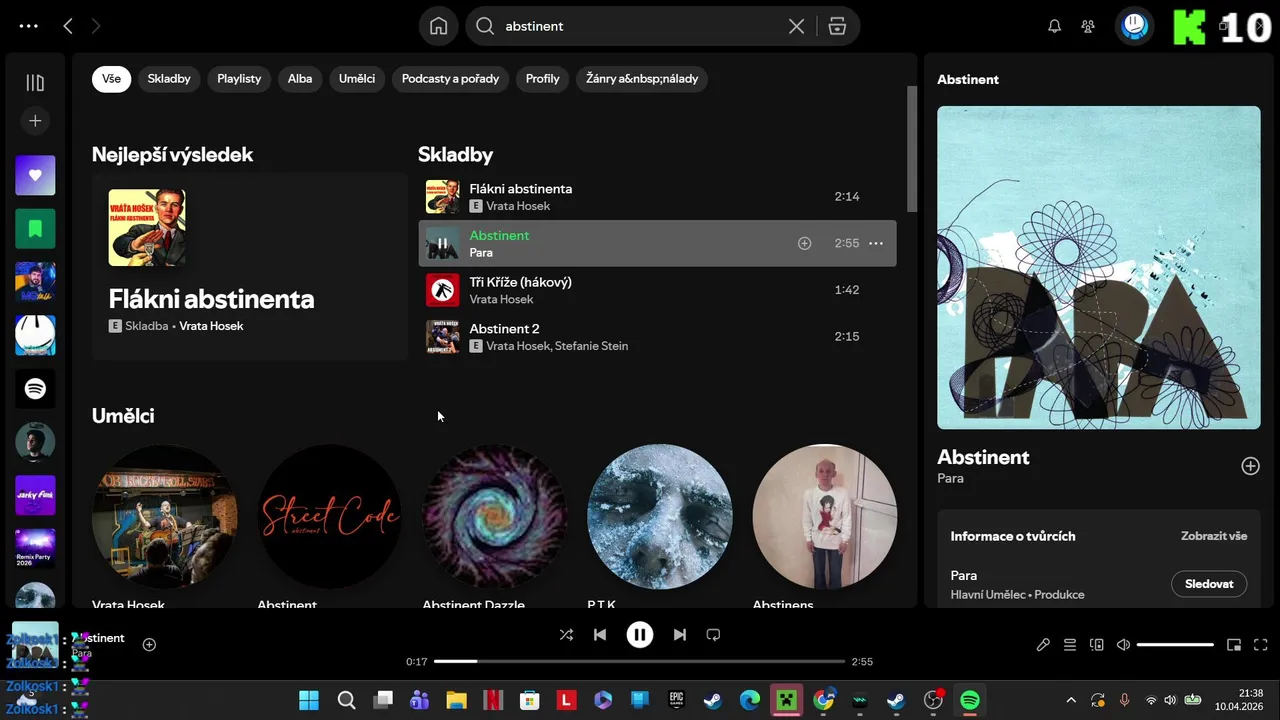Open the green bookmark Your Episodes tile
This screenshot has width=1280, height=720.
35,229
